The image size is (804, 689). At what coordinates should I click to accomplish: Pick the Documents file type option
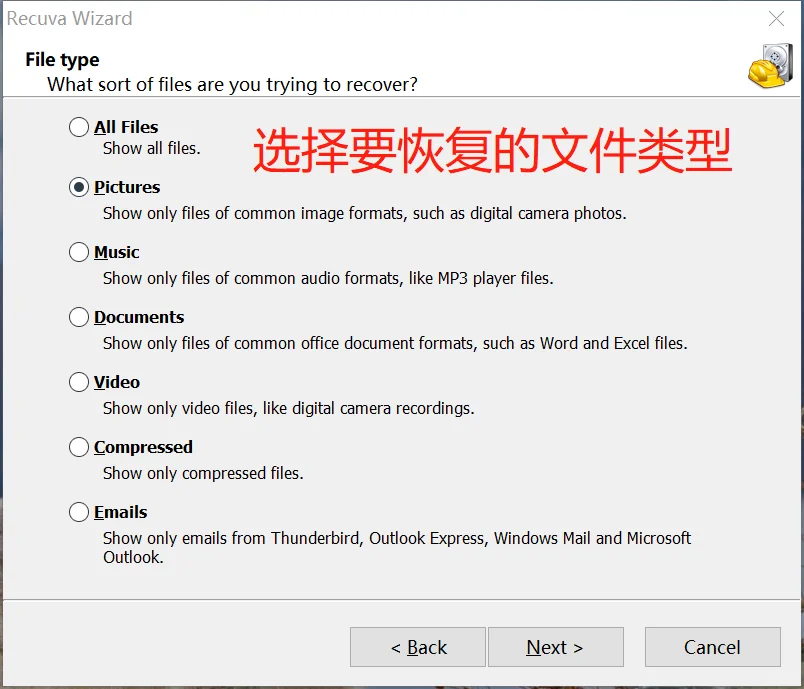click(78, 317)
